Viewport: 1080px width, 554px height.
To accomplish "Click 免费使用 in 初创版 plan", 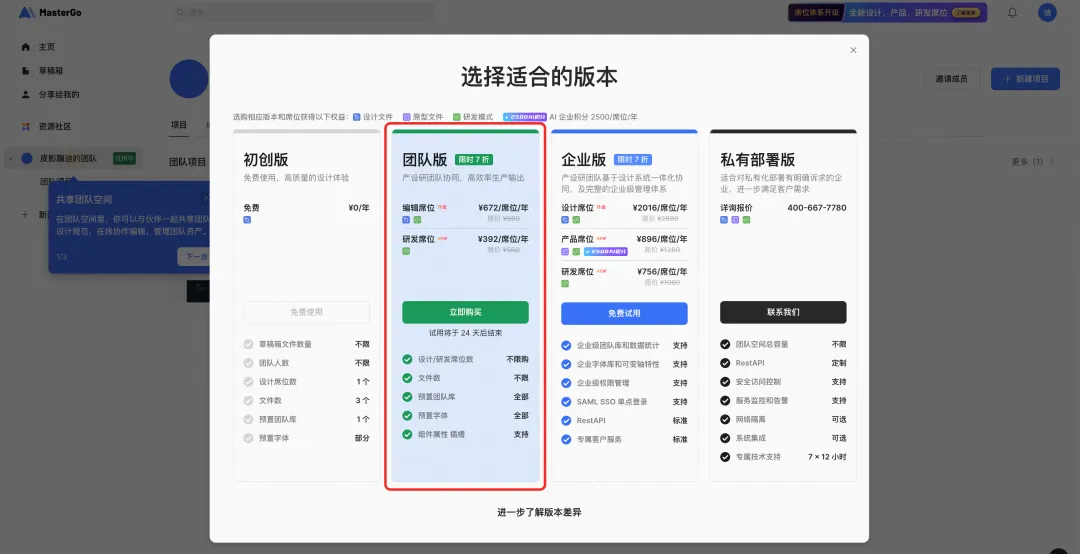I will [x=307, y=312].
